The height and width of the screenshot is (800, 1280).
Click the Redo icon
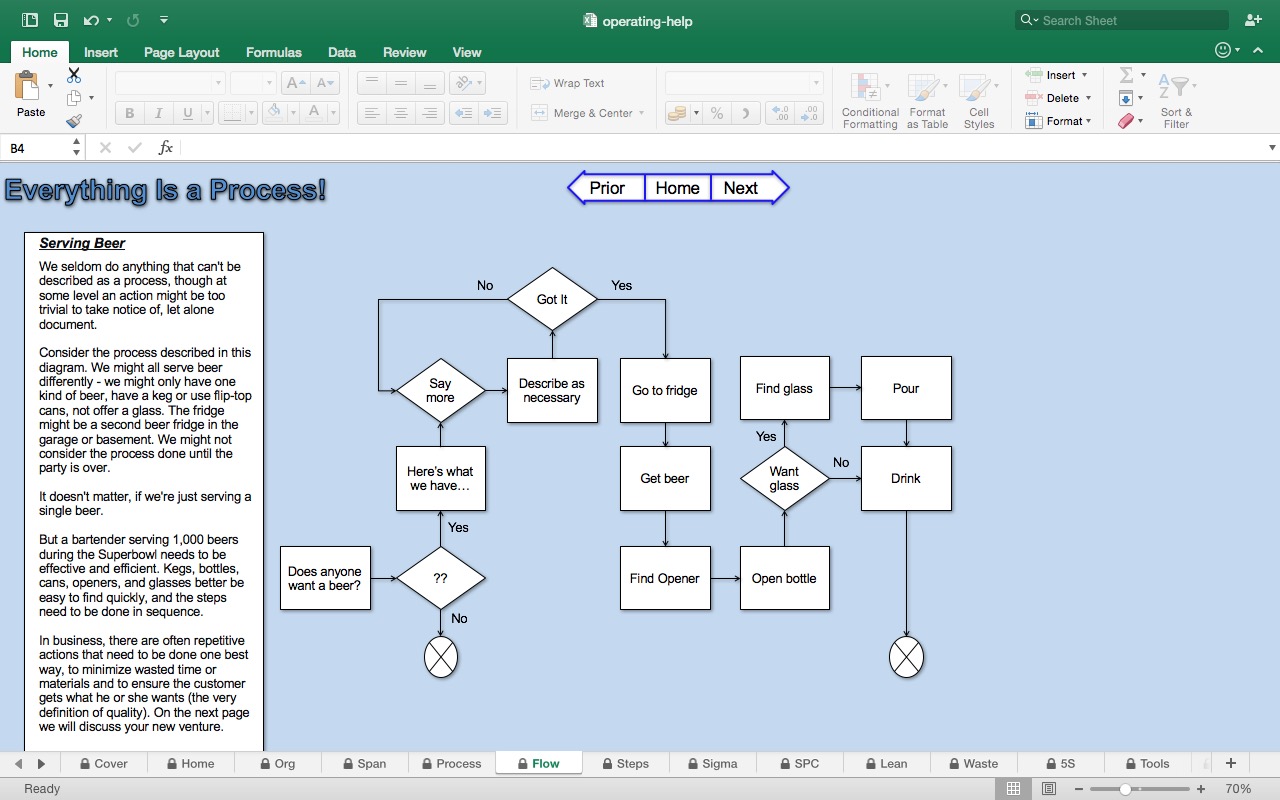click(134, 20)
